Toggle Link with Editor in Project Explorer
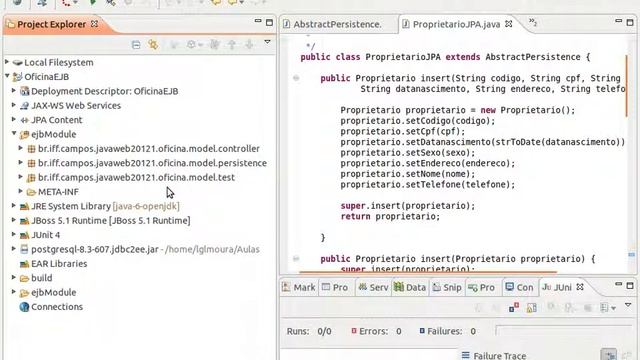The image size is (640, 360). pyautogui.click(x=153, y=44)
